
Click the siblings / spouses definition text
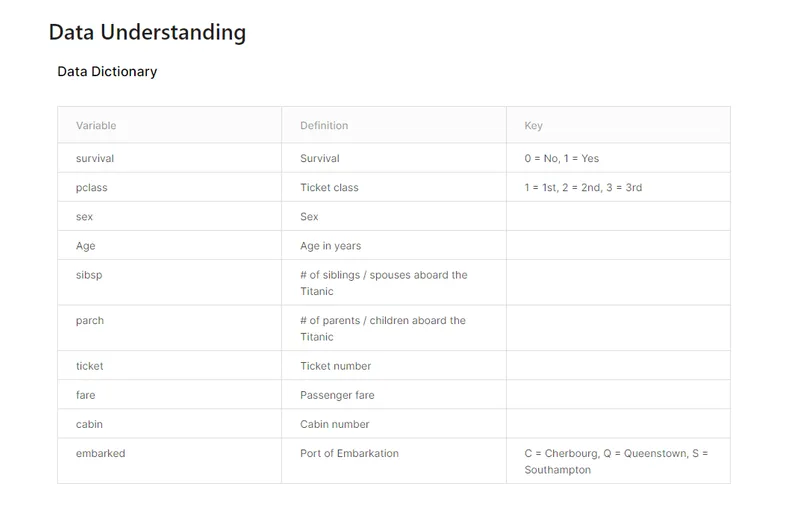coord(384,283)
